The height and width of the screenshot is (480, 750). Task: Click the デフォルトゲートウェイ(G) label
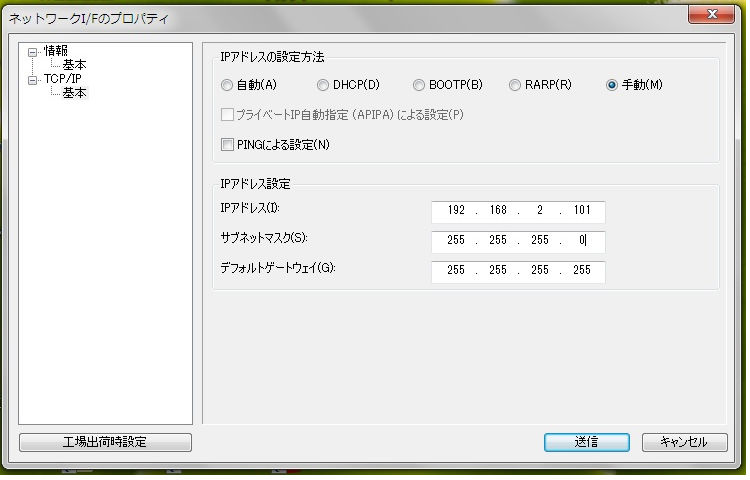[277, 268]
